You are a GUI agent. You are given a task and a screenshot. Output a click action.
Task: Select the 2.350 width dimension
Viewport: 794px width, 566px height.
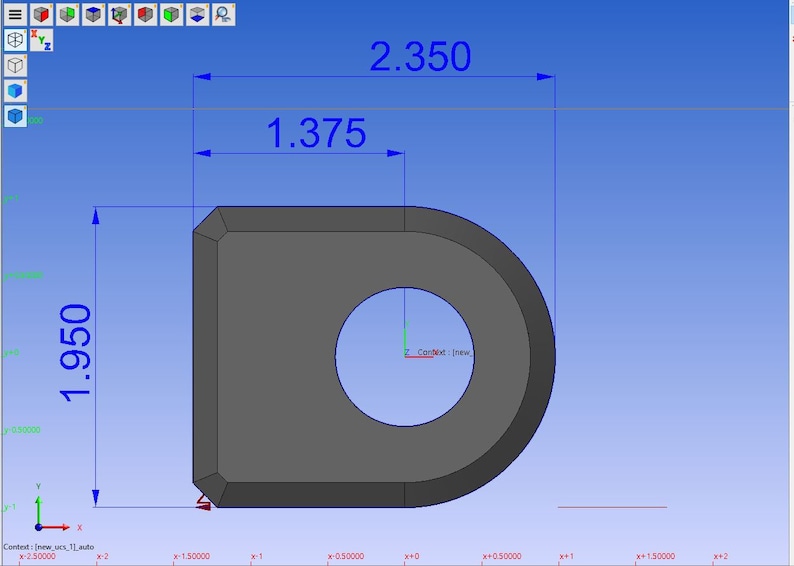[420, 56]
